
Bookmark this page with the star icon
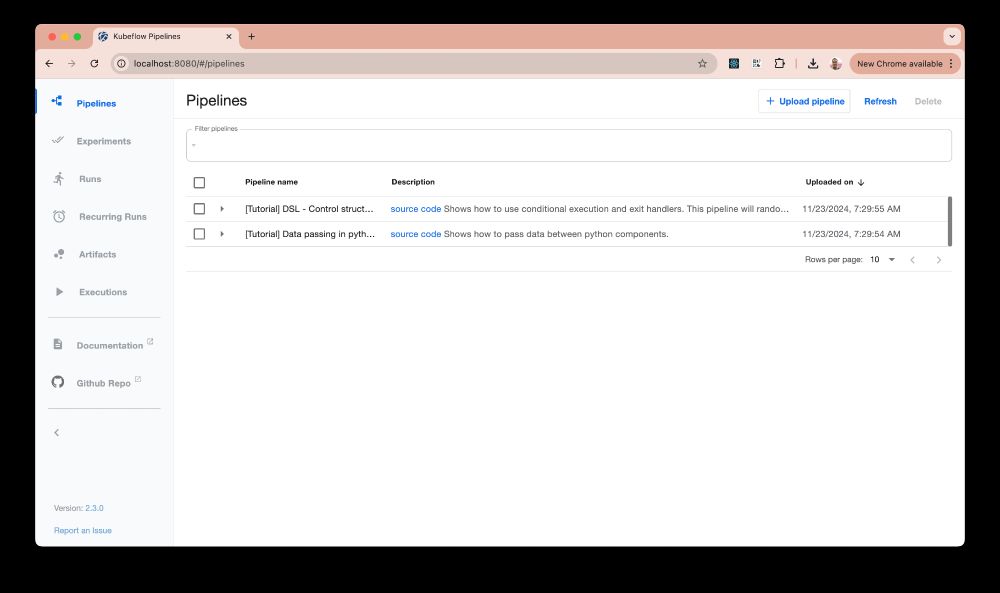point(702,64)
